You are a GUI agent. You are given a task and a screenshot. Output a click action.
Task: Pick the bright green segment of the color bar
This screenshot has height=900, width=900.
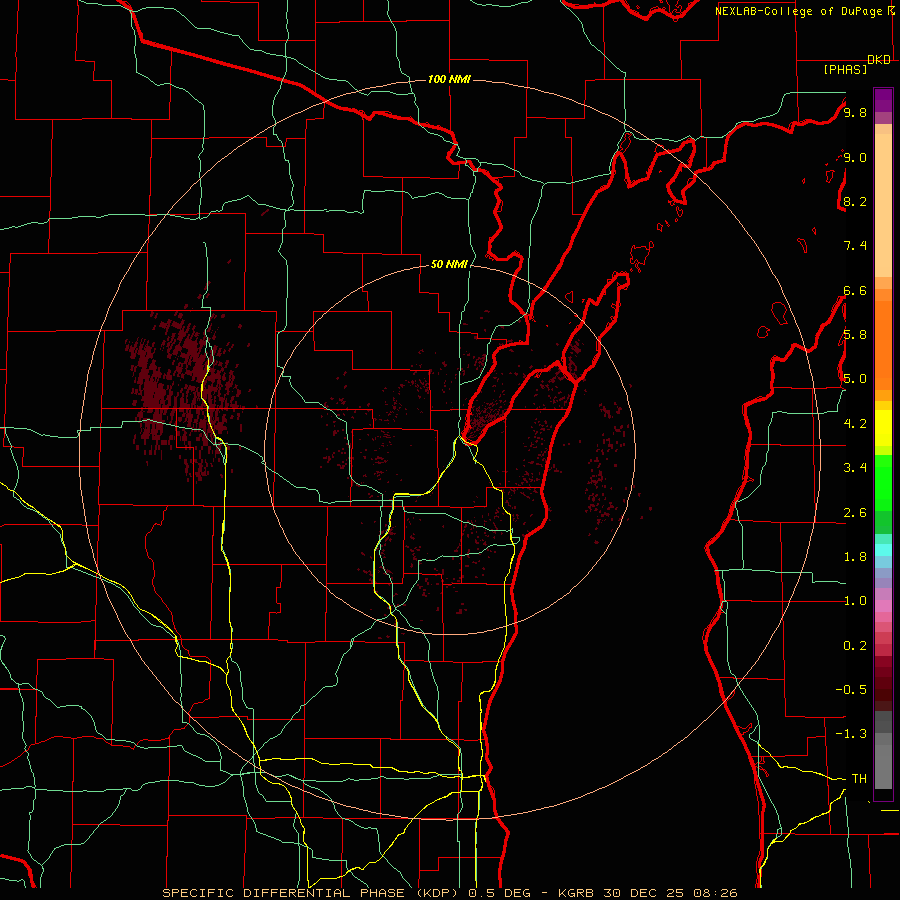coord(883,483)
